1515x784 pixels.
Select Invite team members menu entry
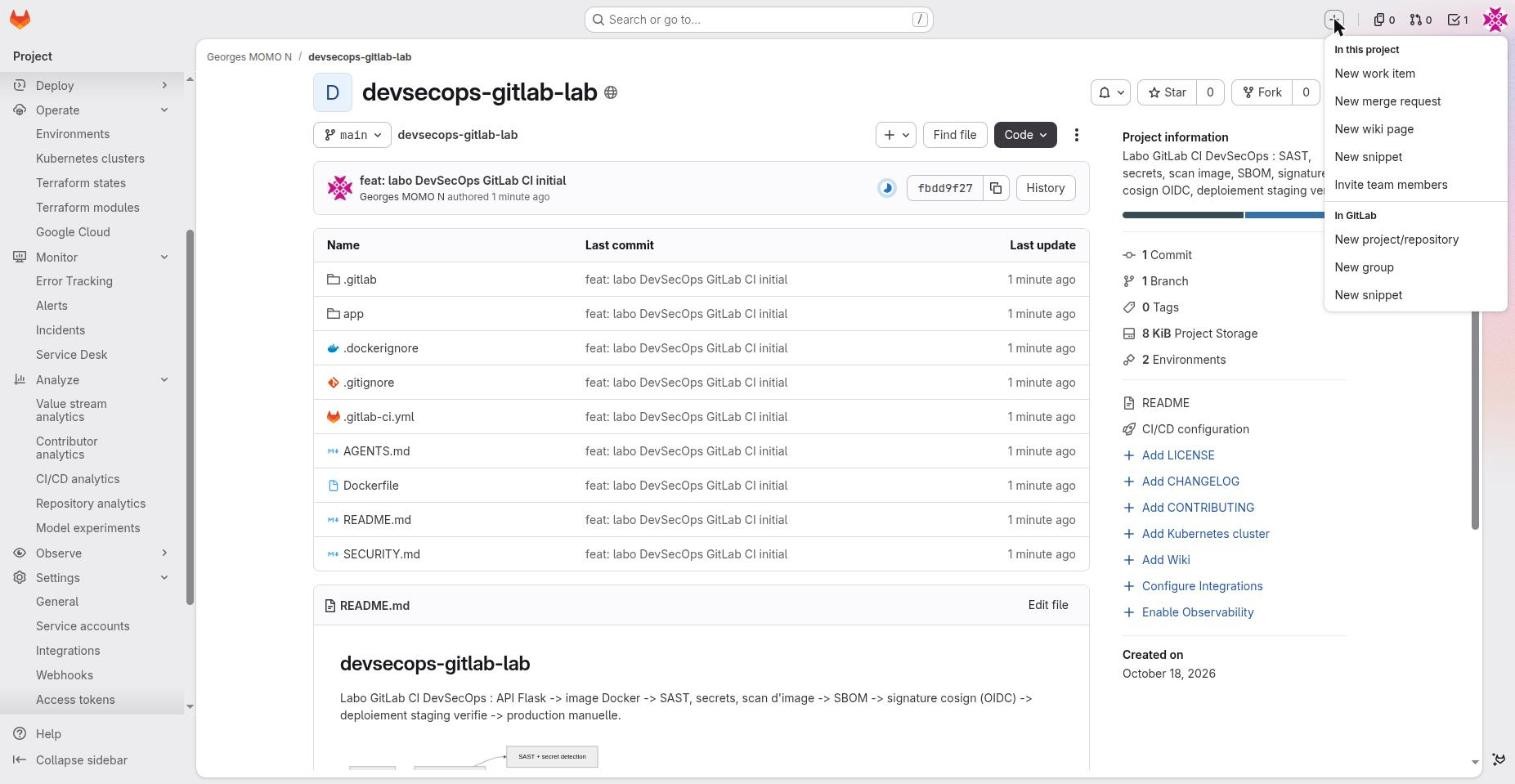[1415, 185]
